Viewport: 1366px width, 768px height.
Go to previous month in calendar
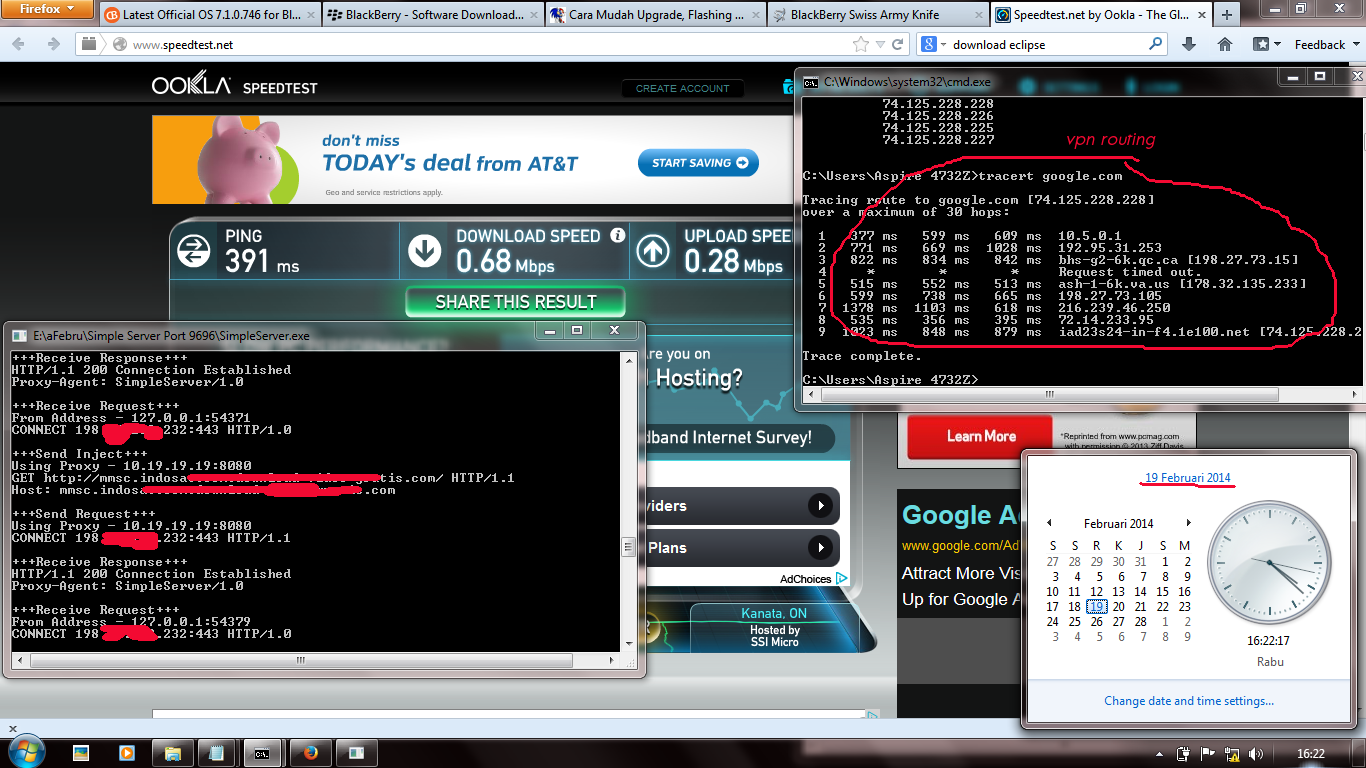[x=1049, y=523]
